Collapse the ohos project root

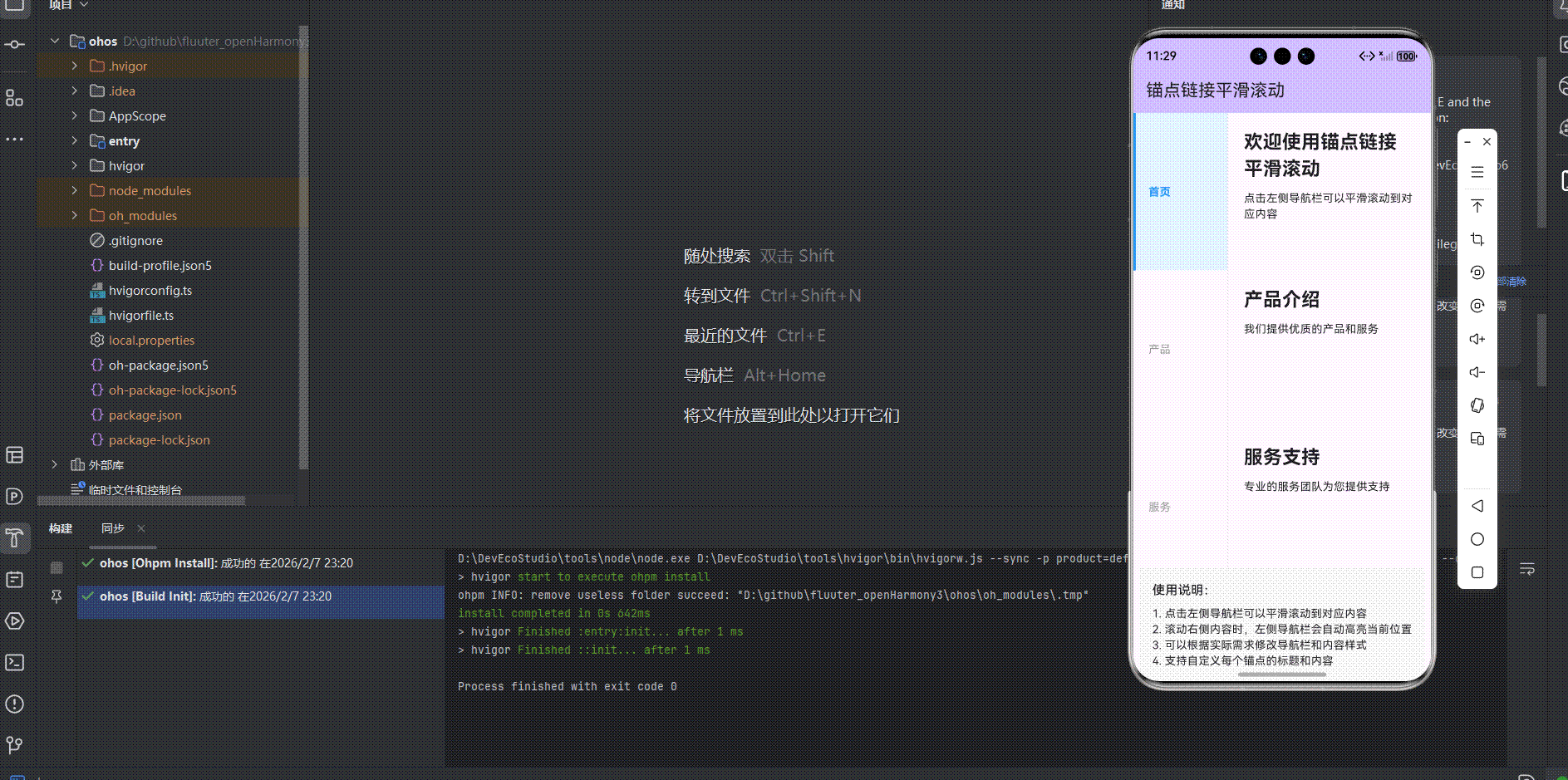click(55, 41)
